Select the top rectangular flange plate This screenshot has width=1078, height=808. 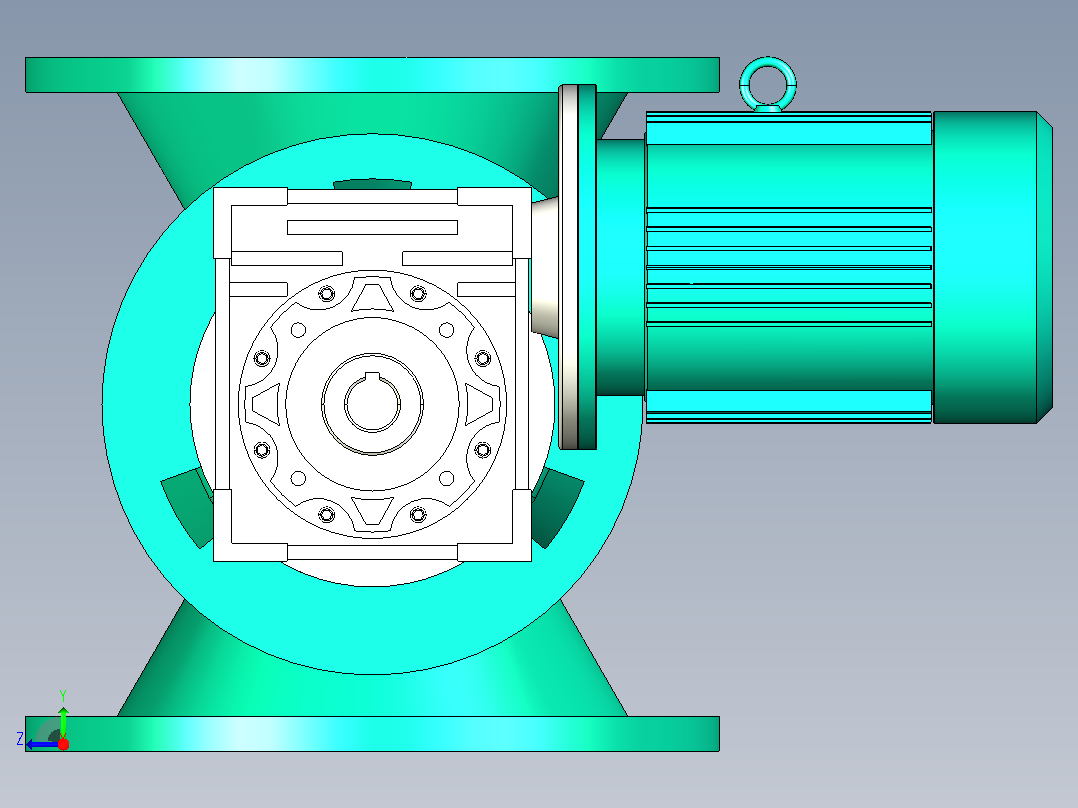click(x=372, y=74)
